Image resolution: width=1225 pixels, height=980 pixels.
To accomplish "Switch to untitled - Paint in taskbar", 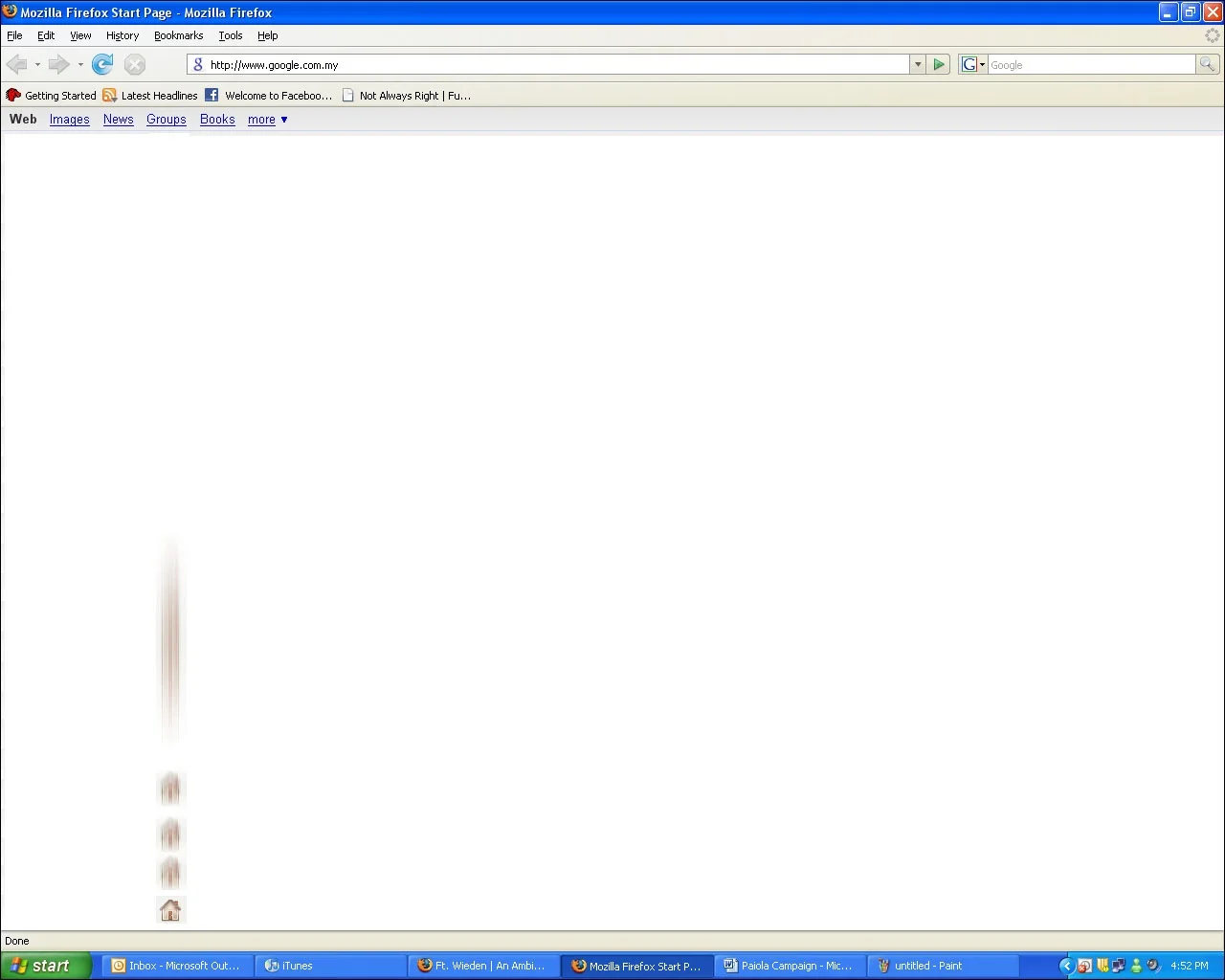I will pyautogui.click(x=943, y=966).
